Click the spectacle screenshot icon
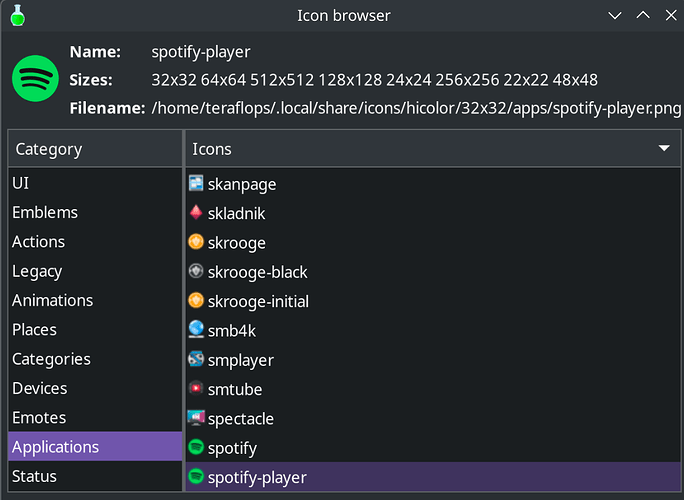Image resolution: width=684 pixels, height=500 pixels. coord(196,418)
